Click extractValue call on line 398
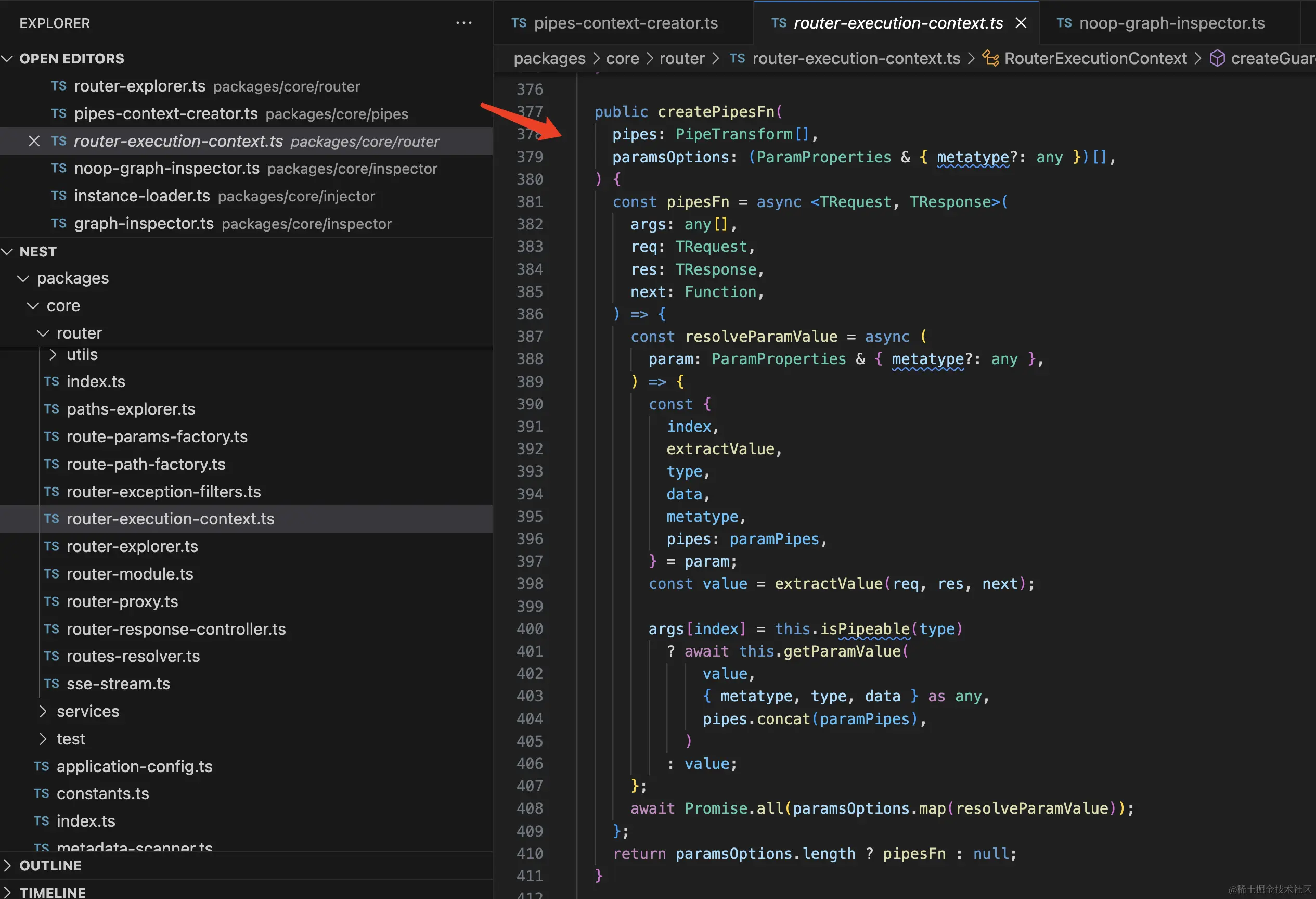The width and height of the screenshot is (1316, 899). pyautogui.click(x=829, y=584)
